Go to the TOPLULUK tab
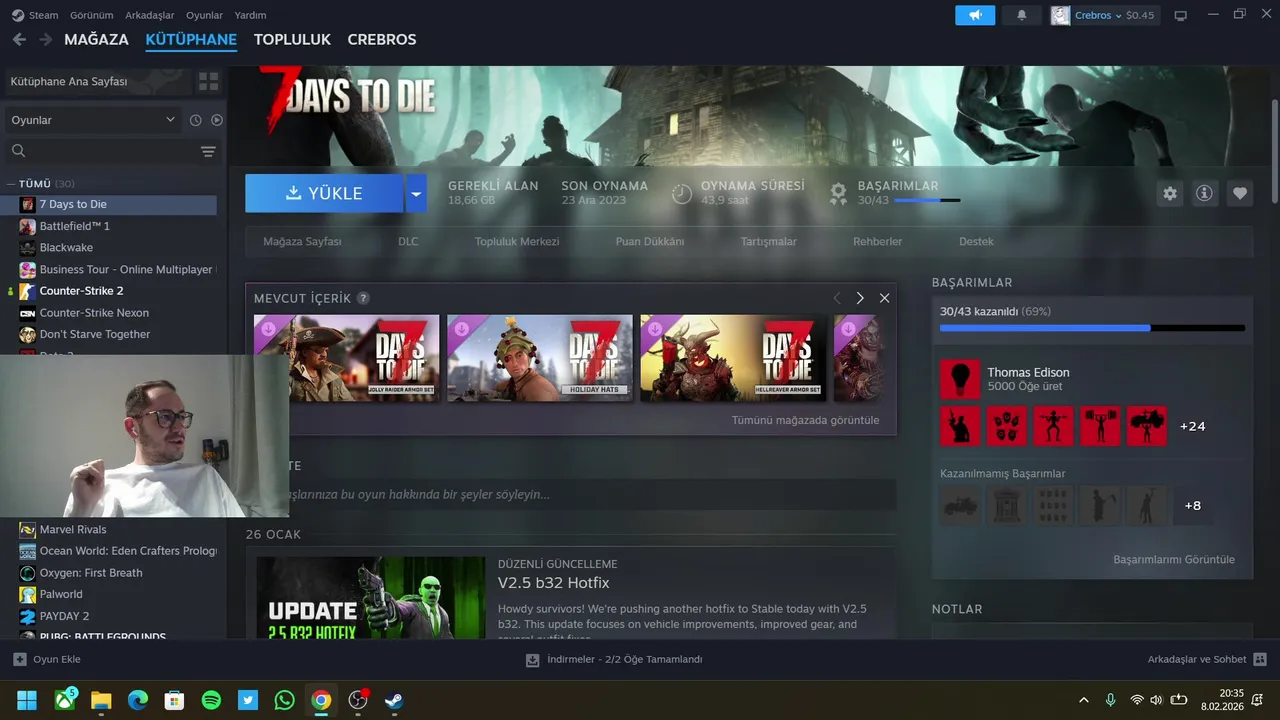This screenshot has width=1280, height=720. click(292, 39)
